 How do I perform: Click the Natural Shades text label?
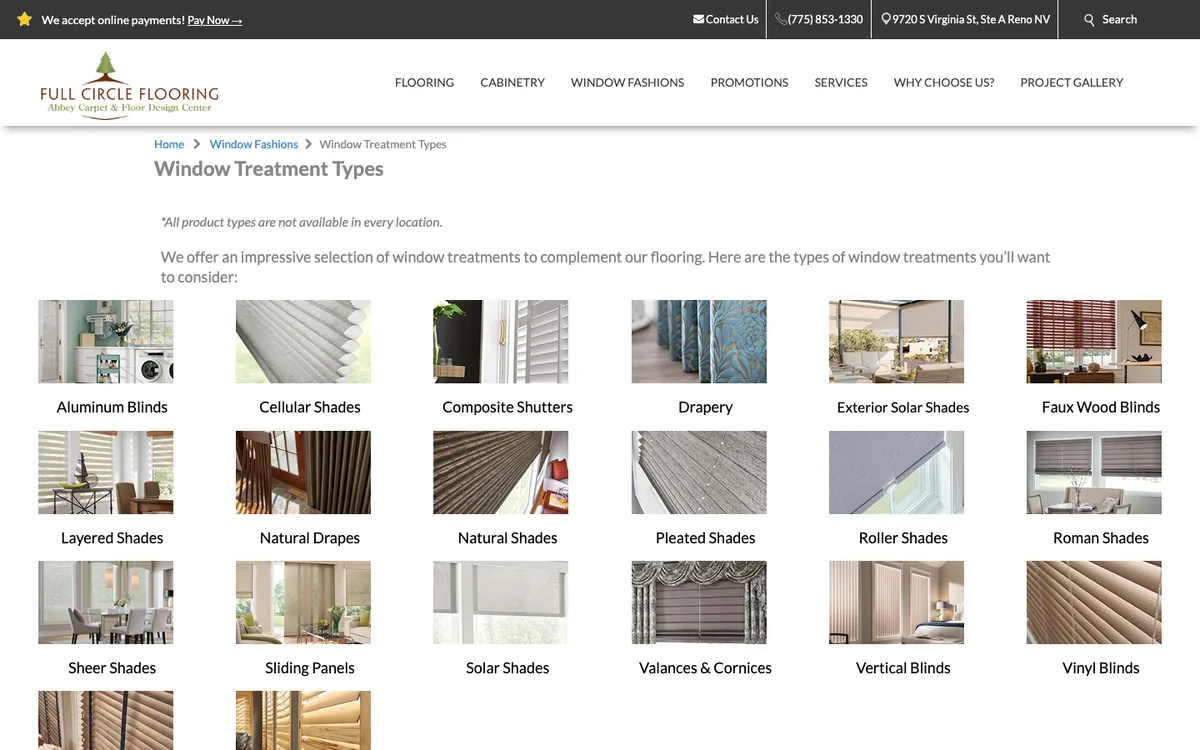tap(508, 538)
